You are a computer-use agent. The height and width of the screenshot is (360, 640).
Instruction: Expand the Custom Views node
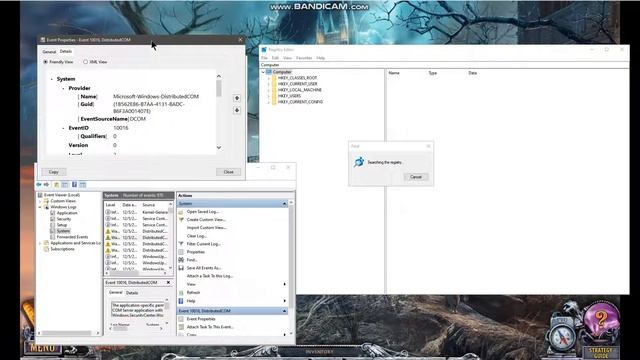(x=40, y=201)
